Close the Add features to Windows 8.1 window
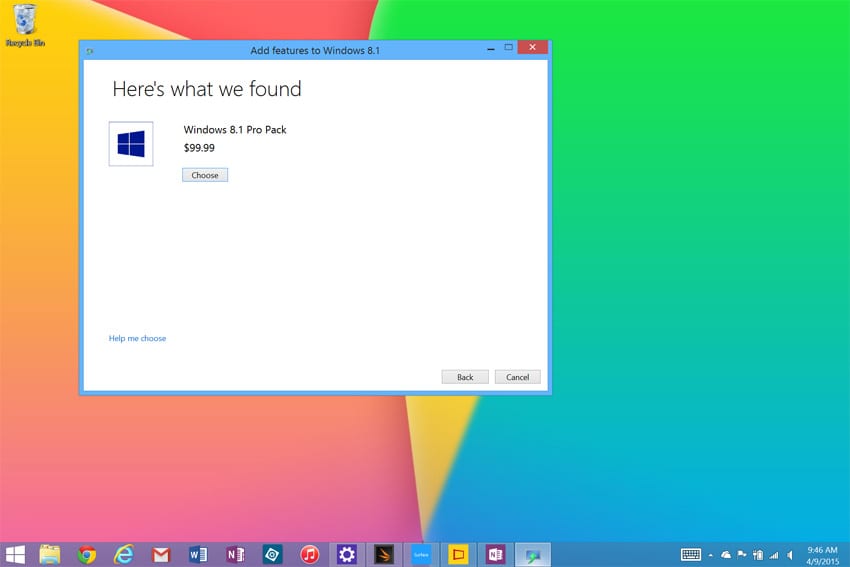 [532, 48]
